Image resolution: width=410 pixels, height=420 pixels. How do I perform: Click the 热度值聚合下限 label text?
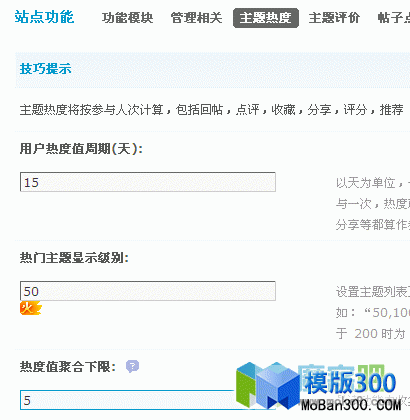click(68, 367)
